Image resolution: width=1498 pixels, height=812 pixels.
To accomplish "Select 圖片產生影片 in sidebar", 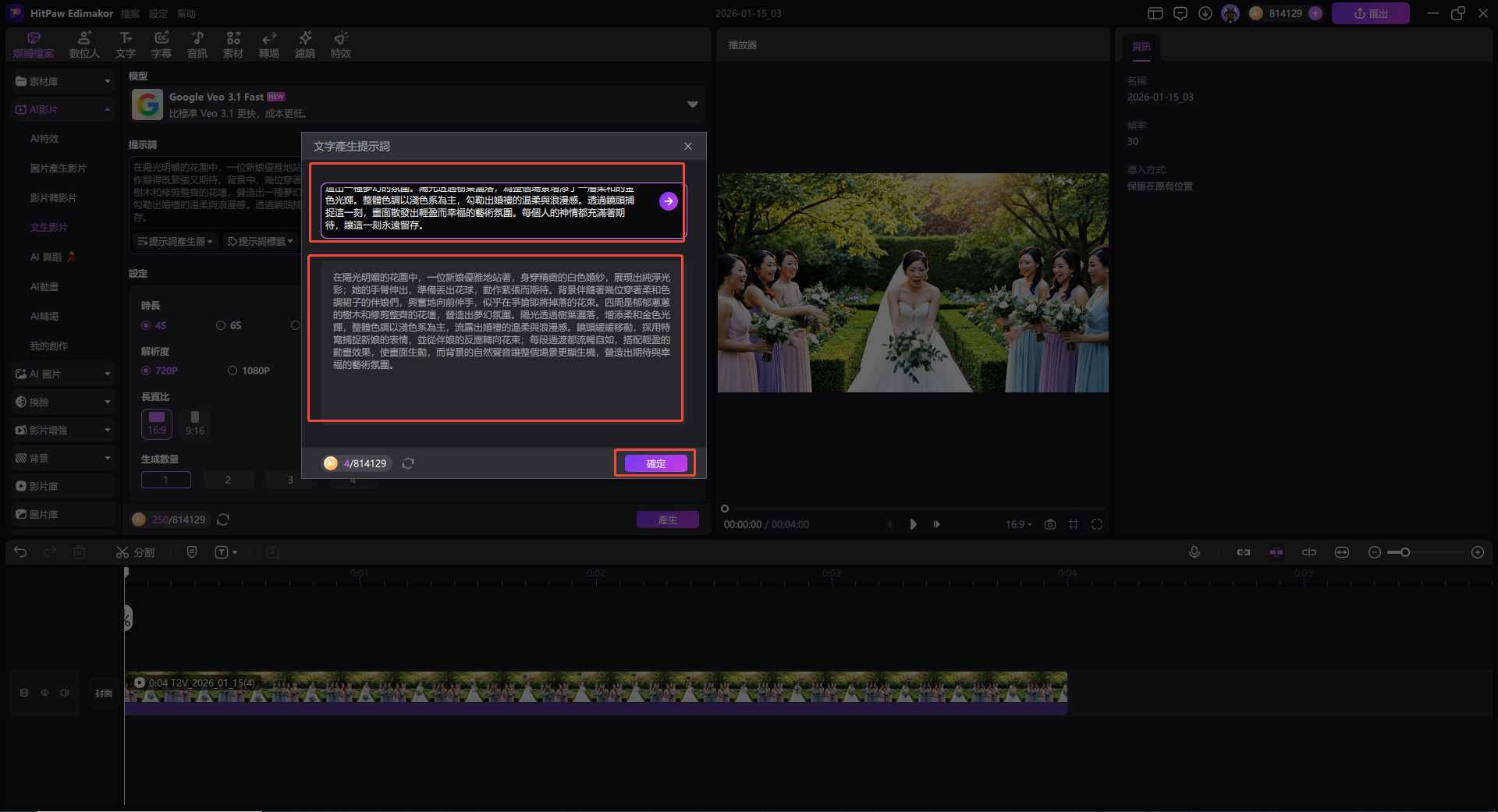I will coord(59,168).
